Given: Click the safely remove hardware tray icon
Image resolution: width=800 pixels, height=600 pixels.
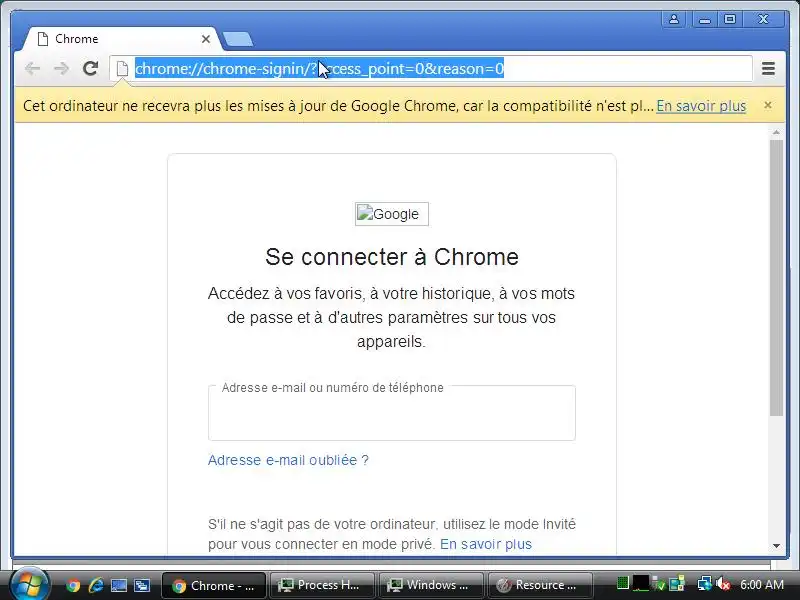Looking at the screenshot, I should (x=659, y=584).
